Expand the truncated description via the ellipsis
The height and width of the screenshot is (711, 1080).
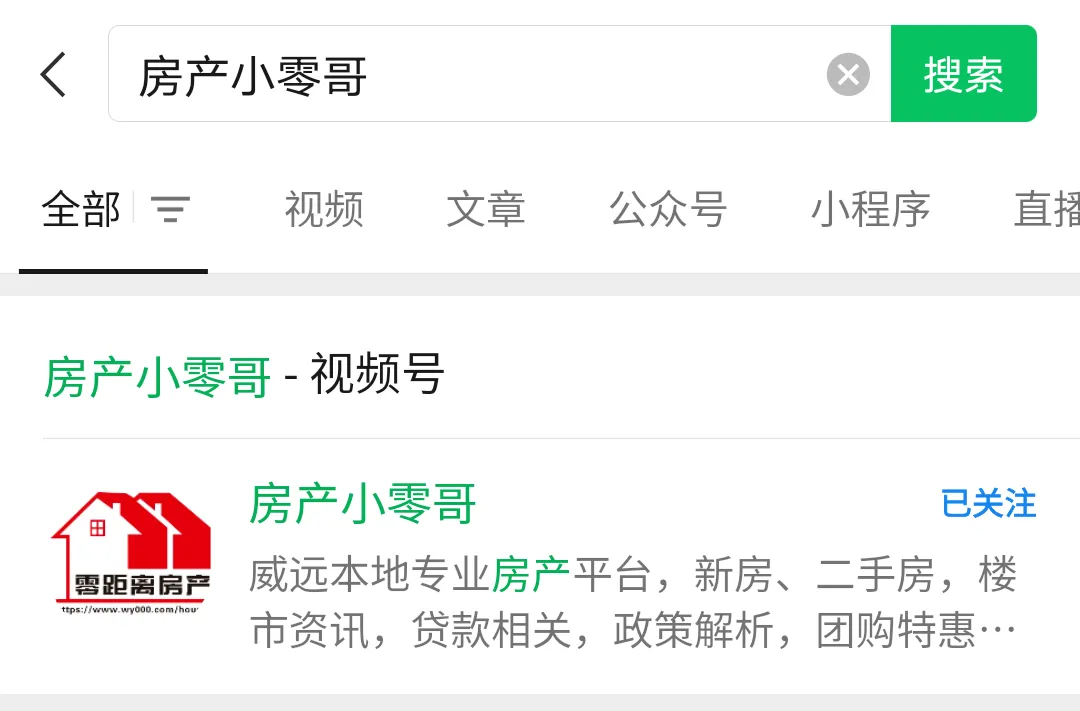click(997, 630)
